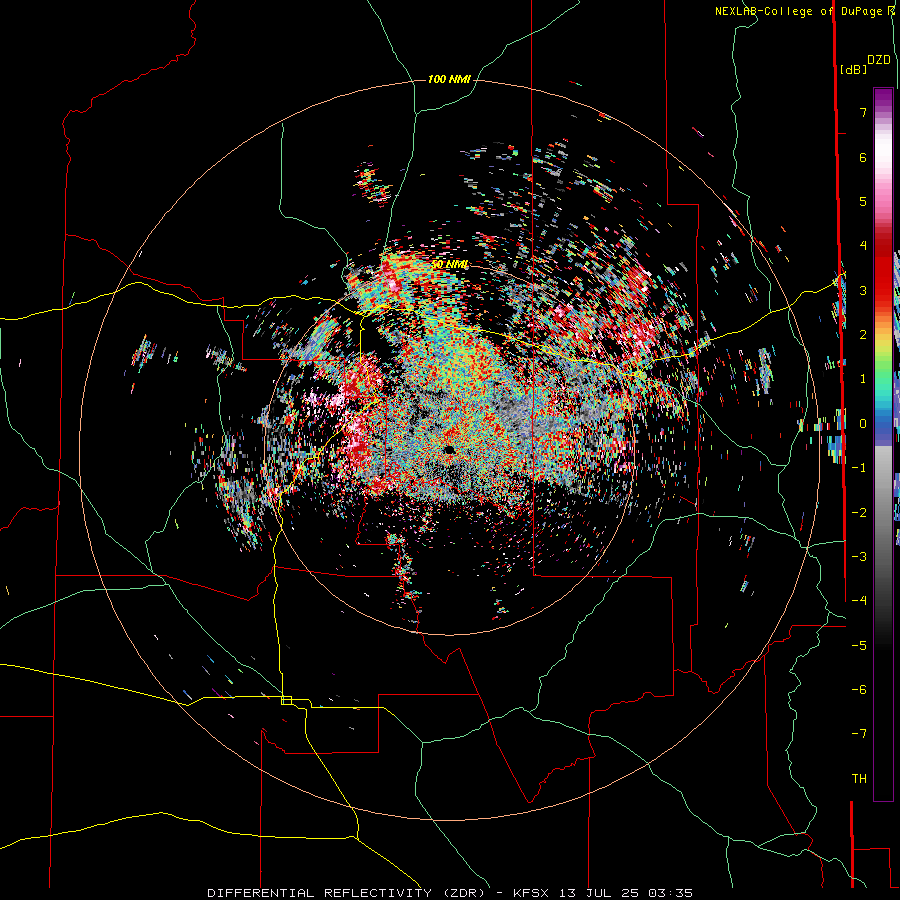Select the -6 tick label on colorbar

click(x=859, y=690)
